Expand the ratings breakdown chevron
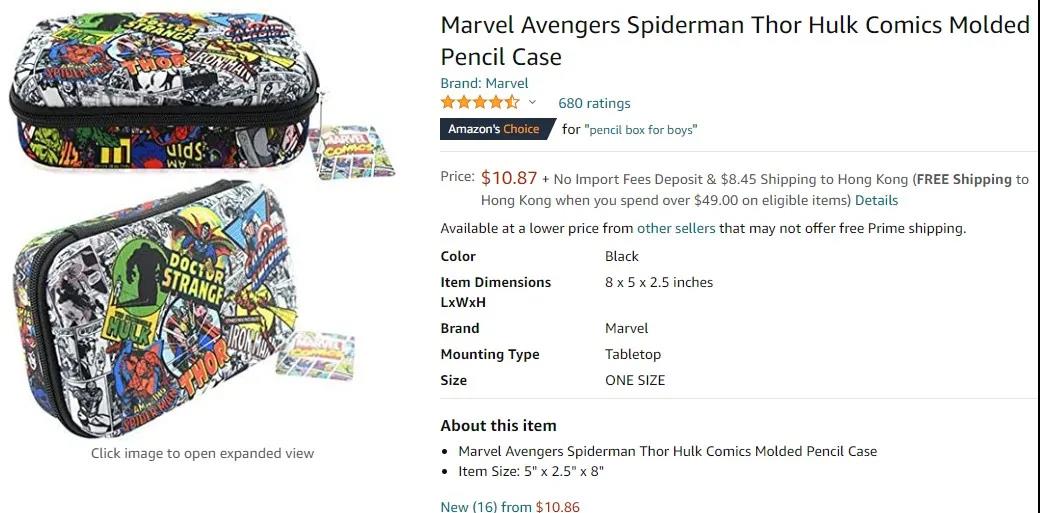The height and width of the screenshot is (513, 1040). tap(532, 102)
